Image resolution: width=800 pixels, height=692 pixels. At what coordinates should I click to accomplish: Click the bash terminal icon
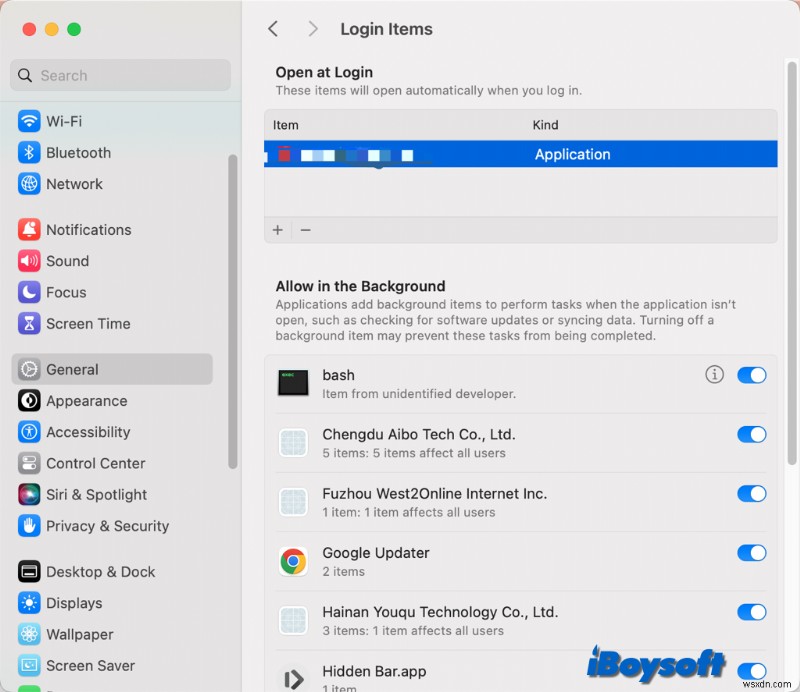(293, 383)
